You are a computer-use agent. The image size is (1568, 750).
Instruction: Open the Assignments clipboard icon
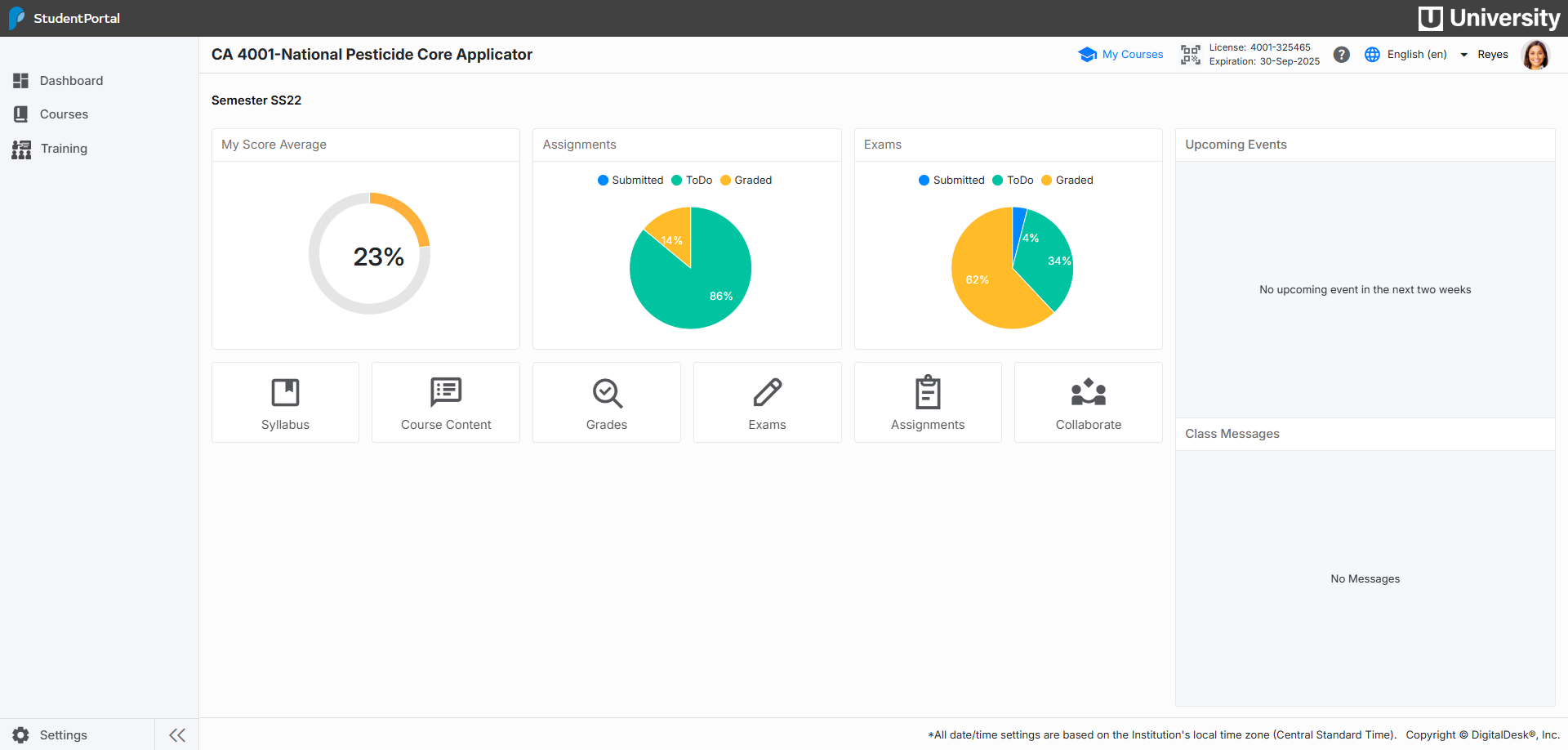click(928, 392)
